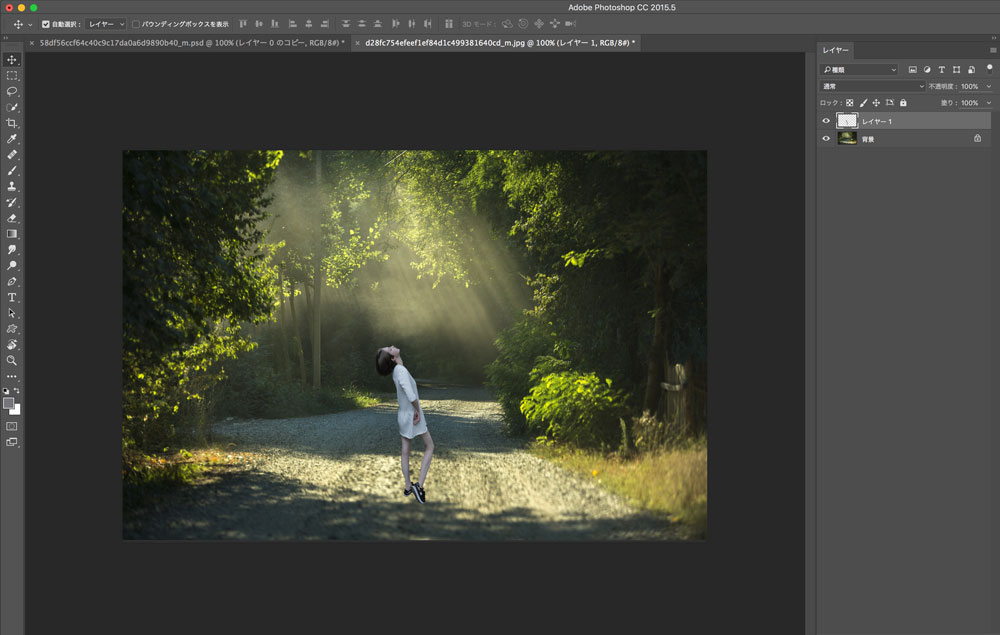Select the Smudge/Blur tool
This screenshot has height=635, width=1000.
(12, 250)
